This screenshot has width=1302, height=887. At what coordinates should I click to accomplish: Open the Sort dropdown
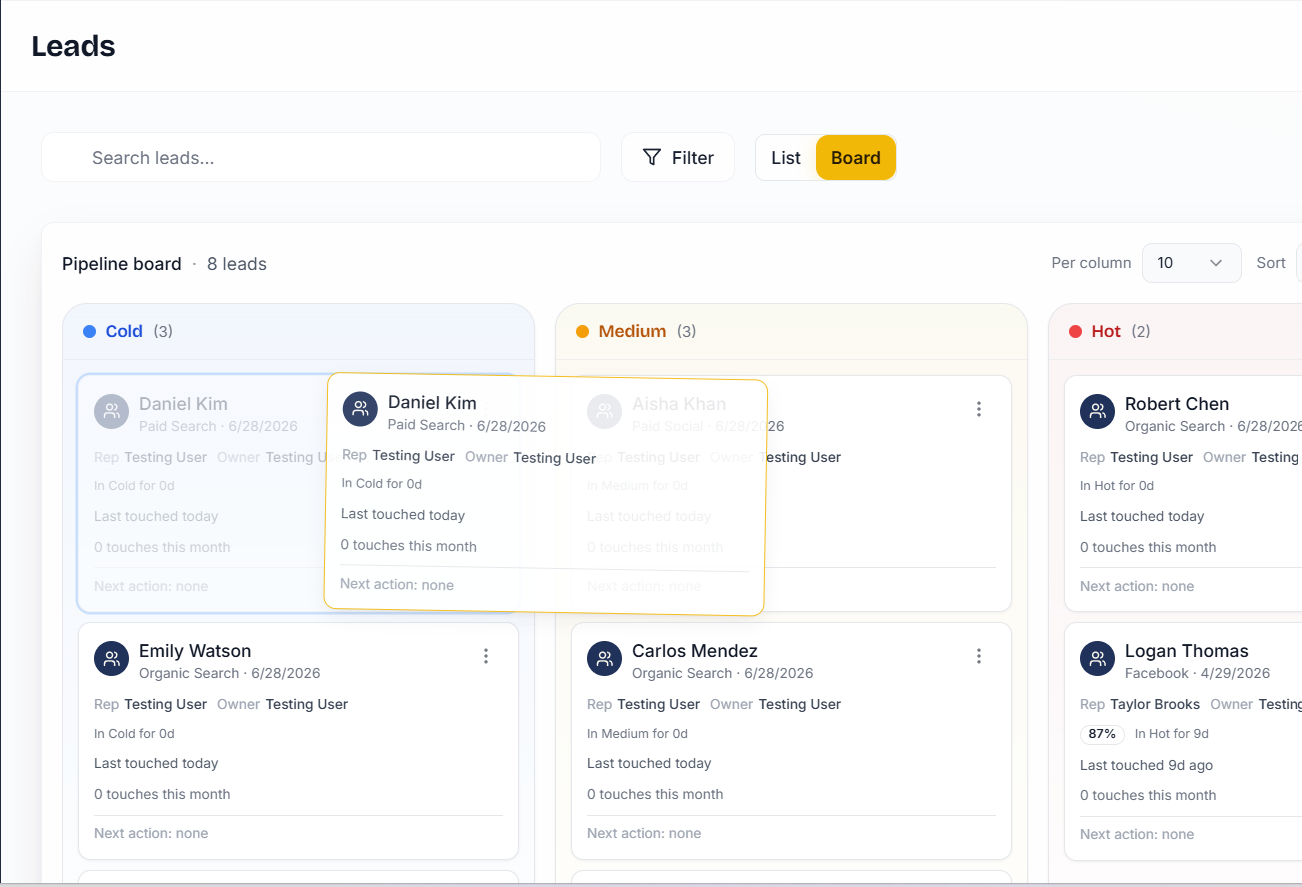[x=1299, y=263]
